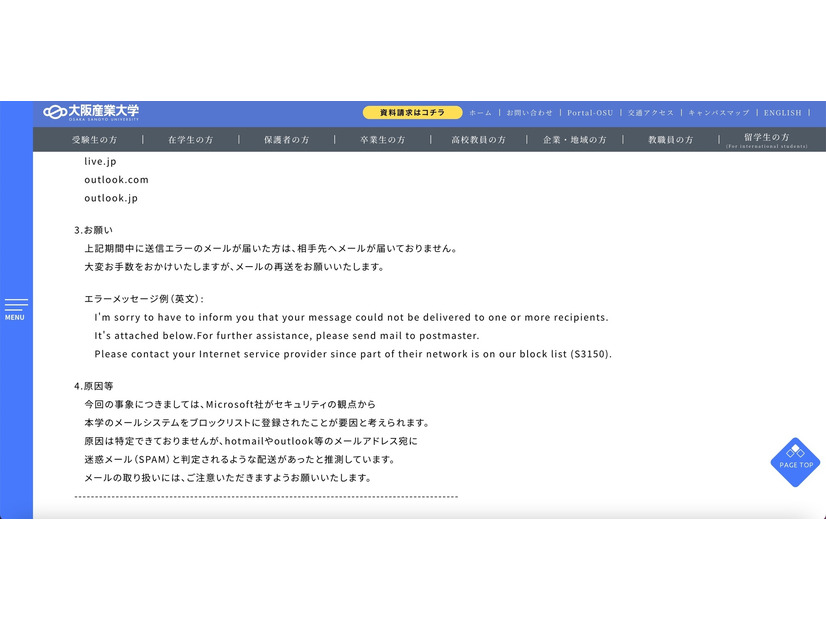Click the Portal-OSU header link
The height and width of the screenshot is (620, 826).
coord(591,112)
